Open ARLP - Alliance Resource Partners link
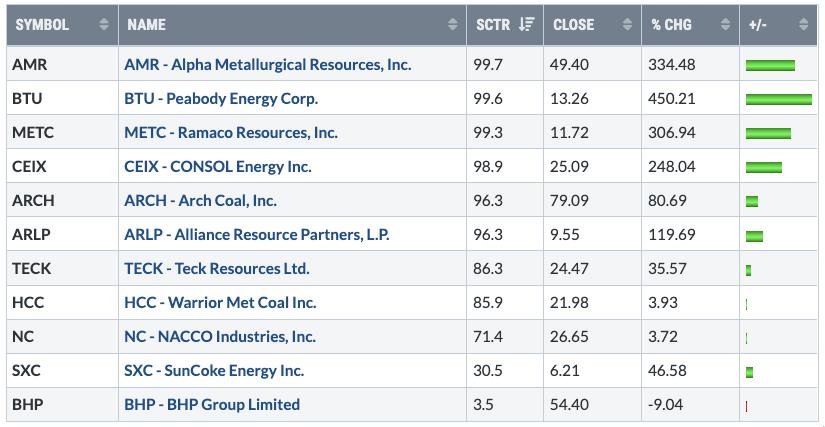This screenshot has width=825, height=427. (x=257, y=235)
